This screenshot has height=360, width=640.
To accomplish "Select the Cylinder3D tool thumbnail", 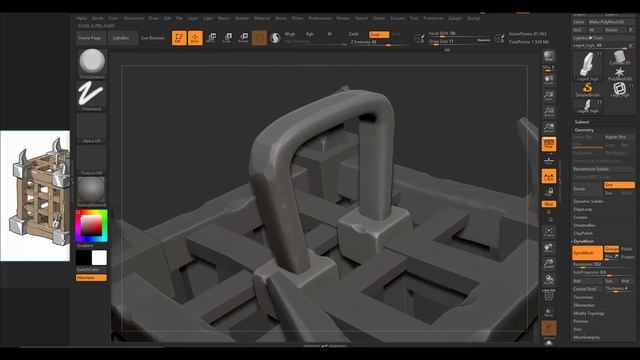I will point(620,58).
